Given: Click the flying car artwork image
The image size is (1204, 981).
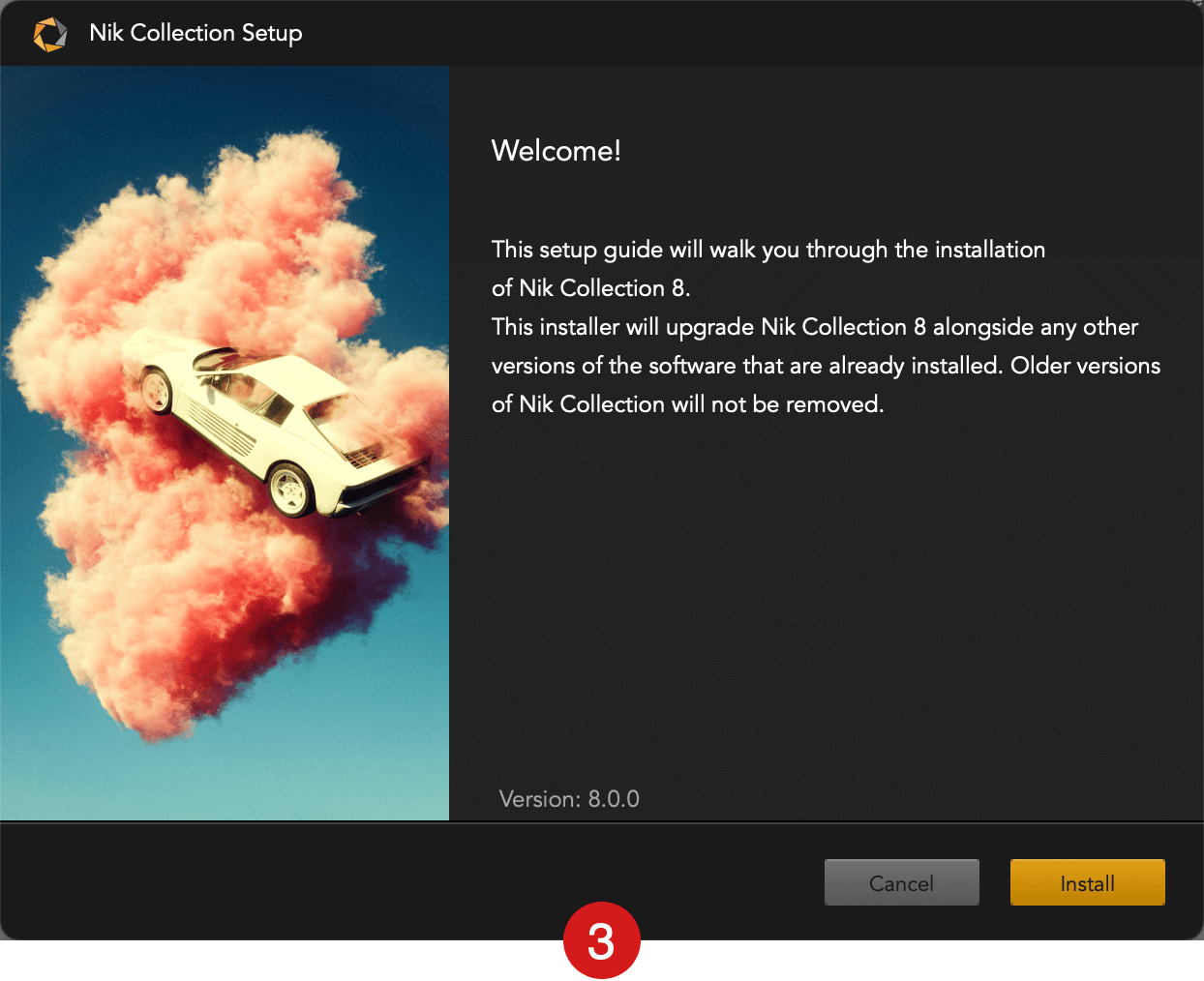Looking at the screenshot, I should click(x=225, y=443).
